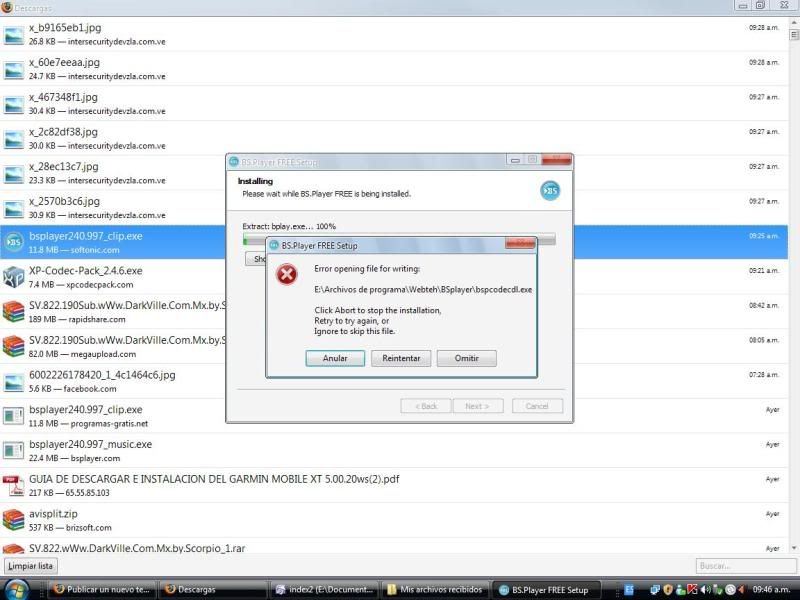Select SV.822.wWw.DarkVille.Com.Mx.by.Scorpio_1.rar entry

tap(394, 547)
